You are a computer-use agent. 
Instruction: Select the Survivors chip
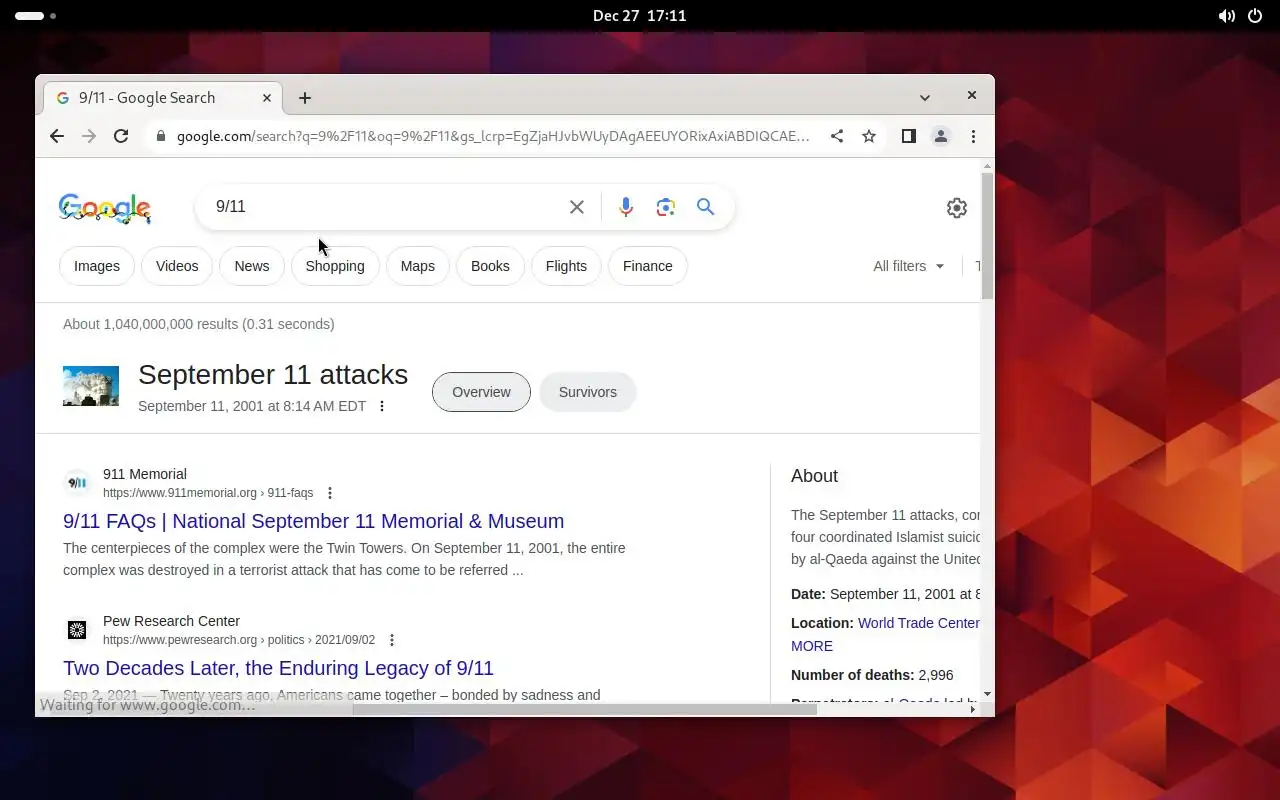tap(588, 392)
